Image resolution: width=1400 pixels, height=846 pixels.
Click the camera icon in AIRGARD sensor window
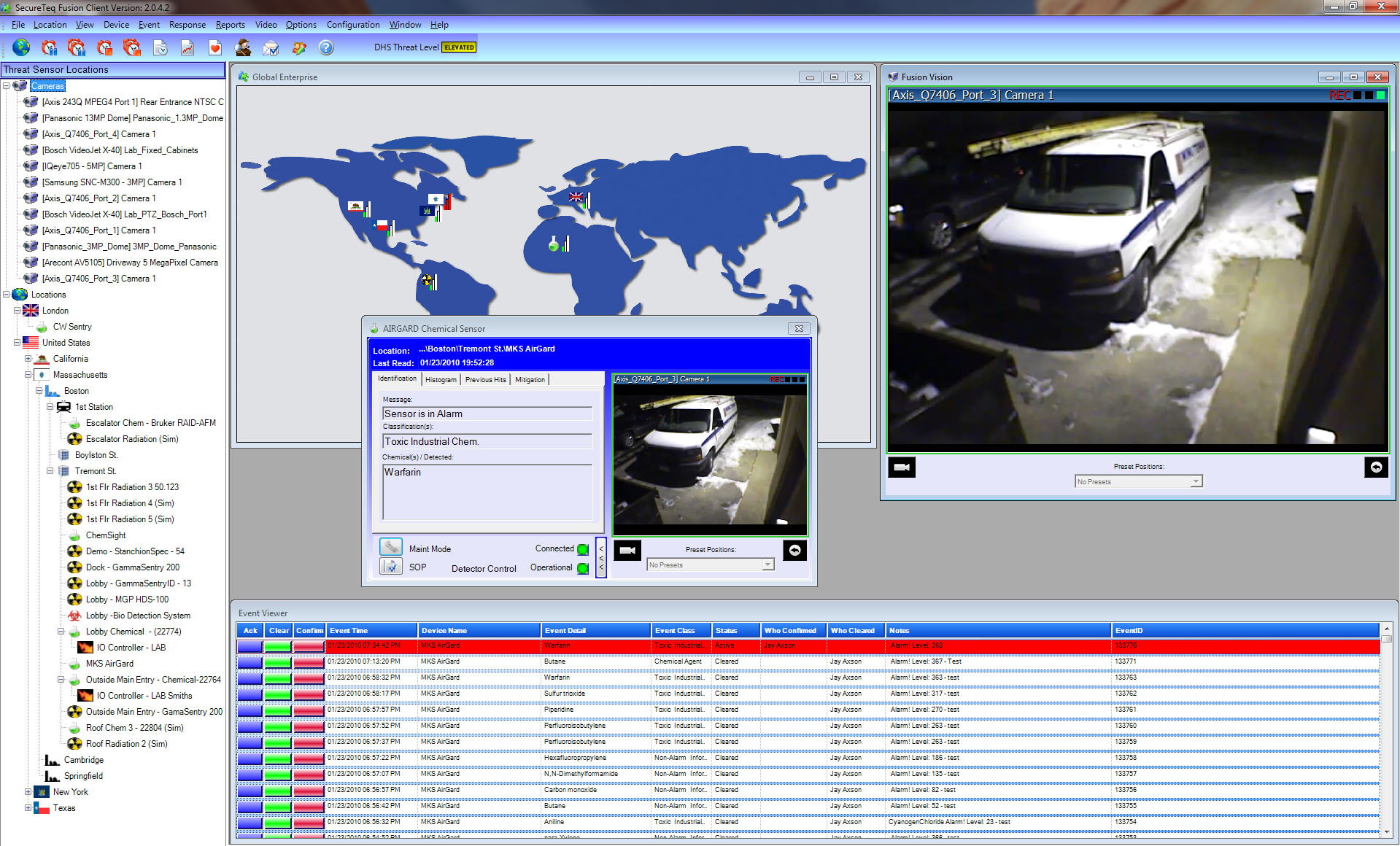[627, 550]
